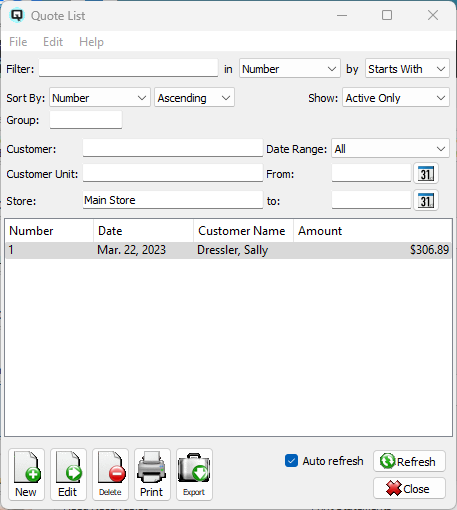
Task: Click the Refresh button
Action: pyautogui.click(x=409, y=461)
